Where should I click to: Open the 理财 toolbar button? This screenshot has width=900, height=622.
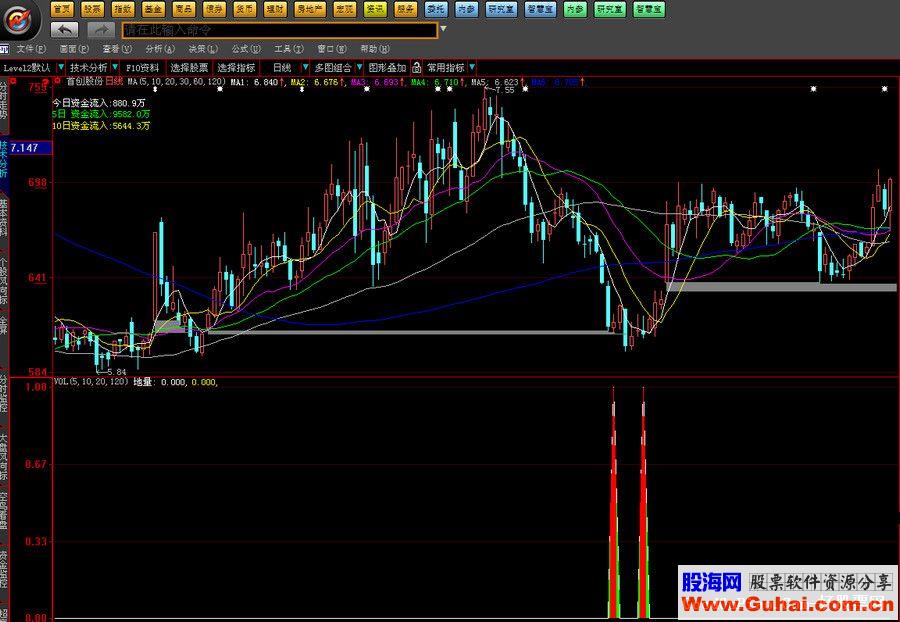point(276,9)
